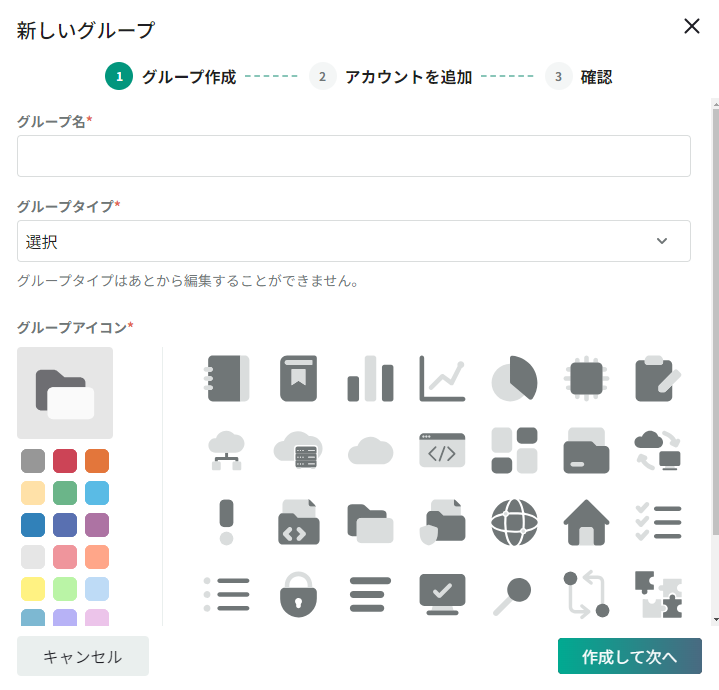Click the selected folder icon preview
719x690 pixels.
65,393
